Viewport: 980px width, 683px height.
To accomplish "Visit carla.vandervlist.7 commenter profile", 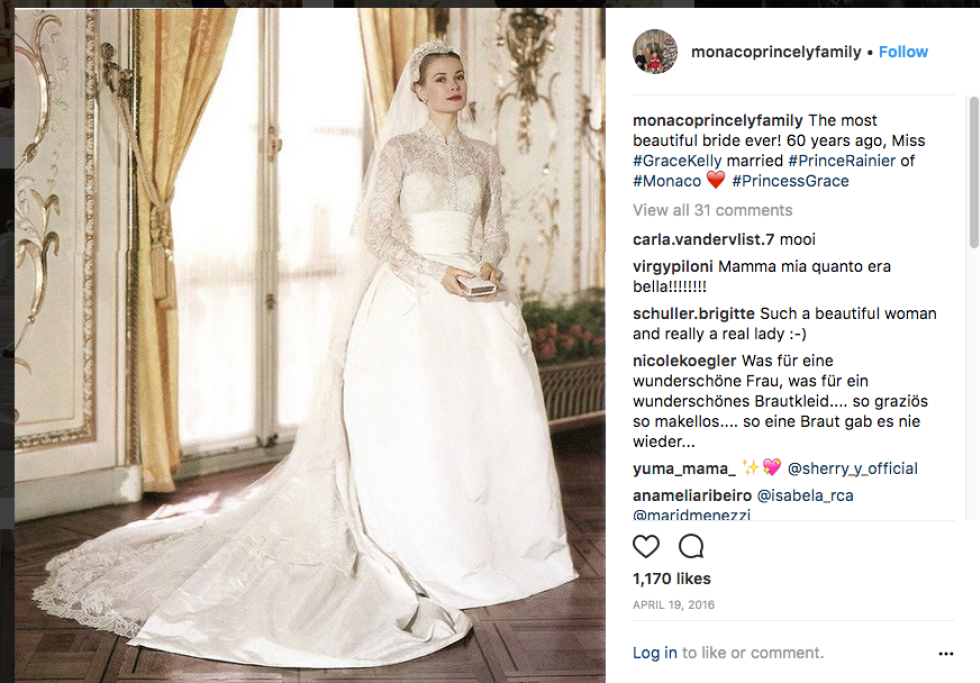I will (703, 239).
